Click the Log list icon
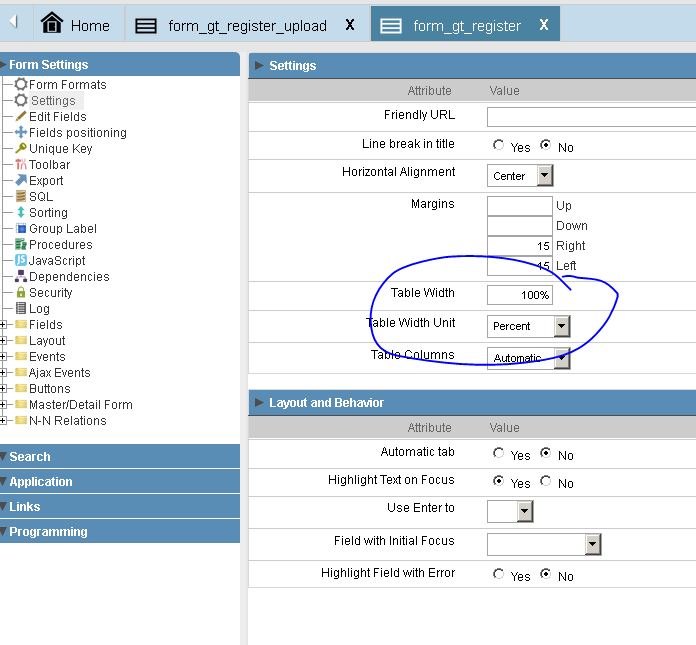 tap(21, 308)
